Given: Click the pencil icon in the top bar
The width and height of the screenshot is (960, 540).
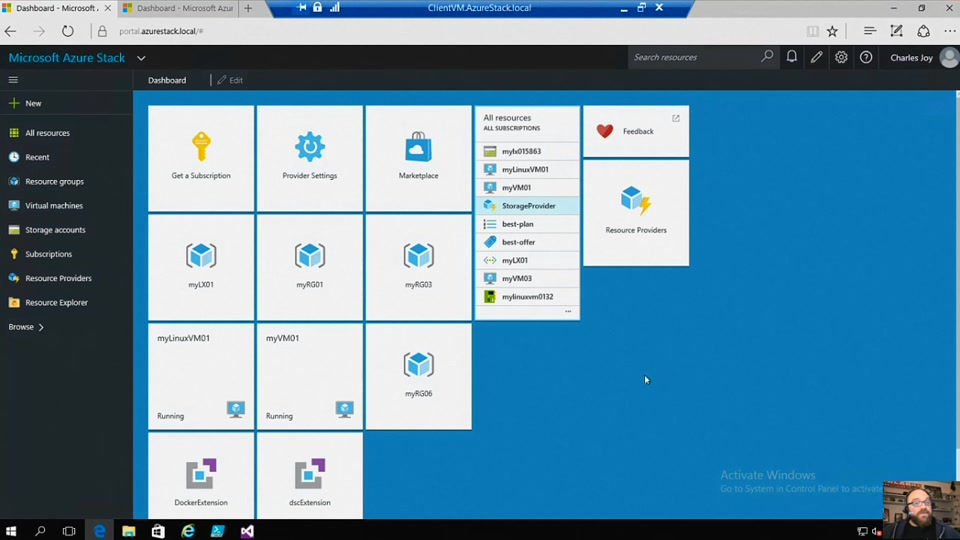Looking at the screenshot, I should click(x=816, y=57).
